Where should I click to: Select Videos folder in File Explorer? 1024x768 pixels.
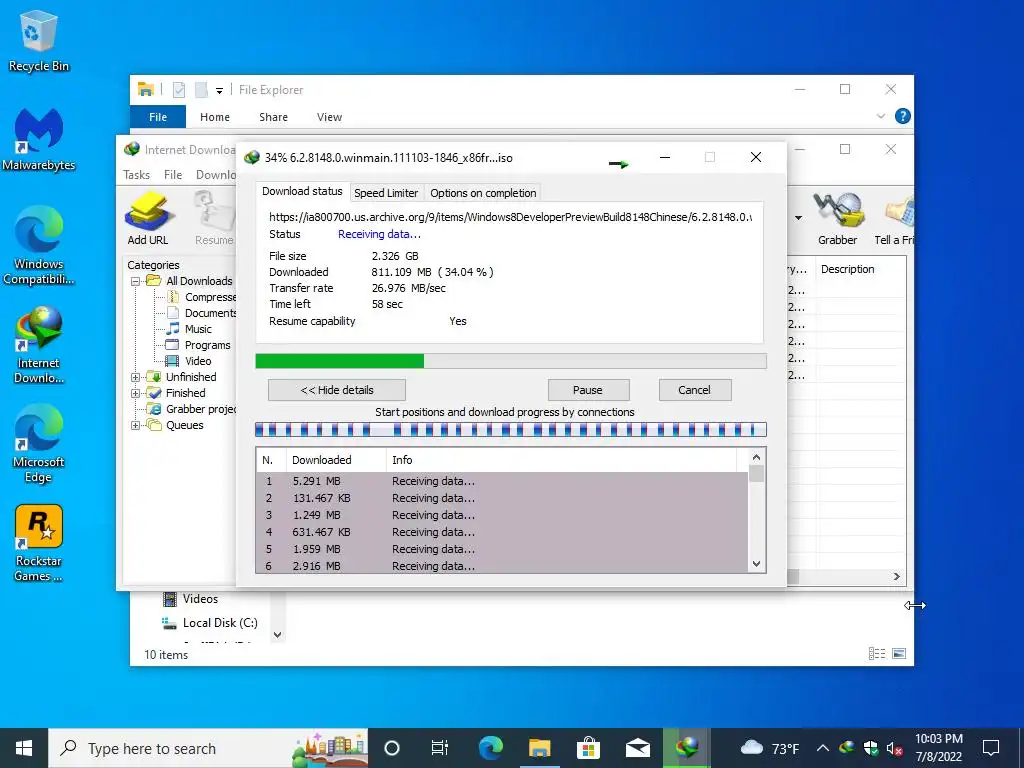pyautogui.click(x=191, y=599)
